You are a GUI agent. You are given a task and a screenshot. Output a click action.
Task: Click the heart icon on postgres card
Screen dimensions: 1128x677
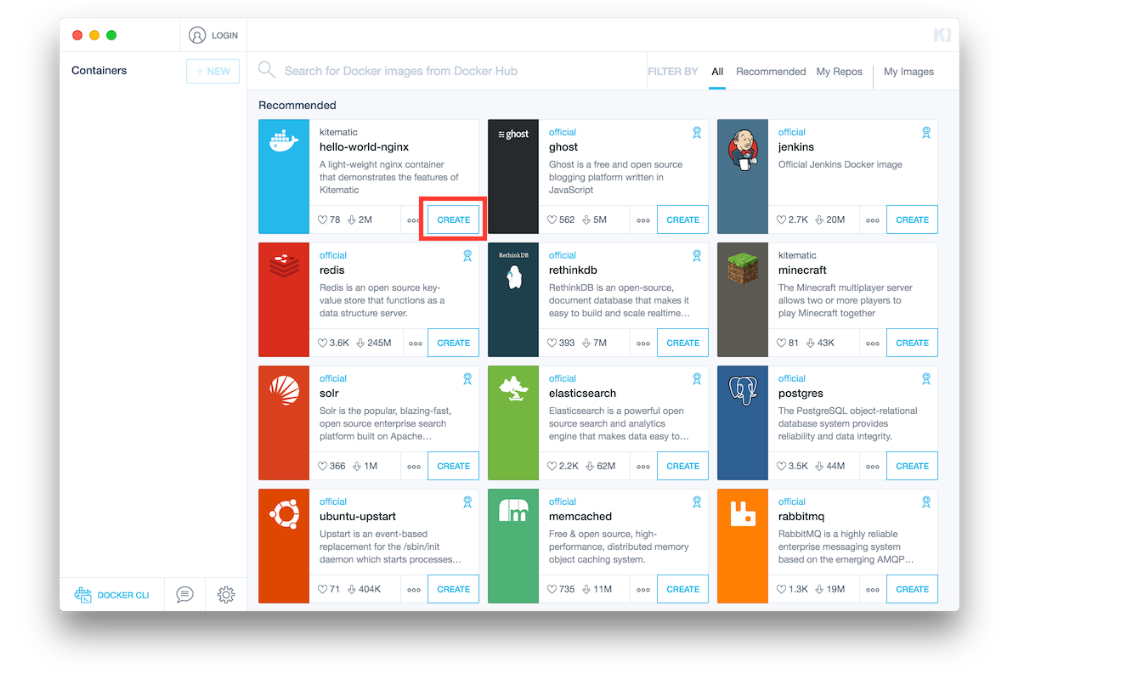coord(781,466)
